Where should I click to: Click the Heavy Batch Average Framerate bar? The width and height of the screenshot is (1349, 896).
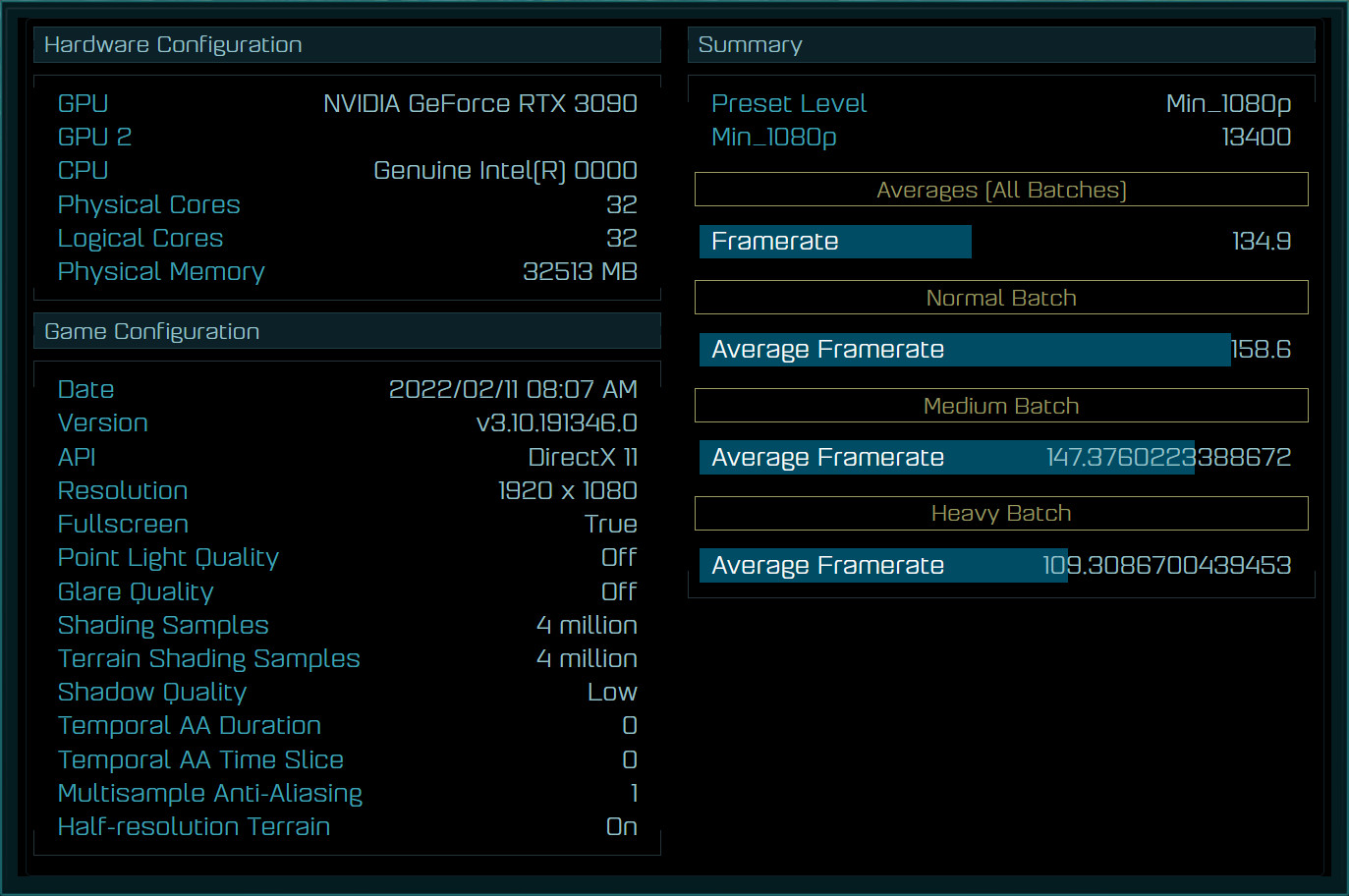883,566
